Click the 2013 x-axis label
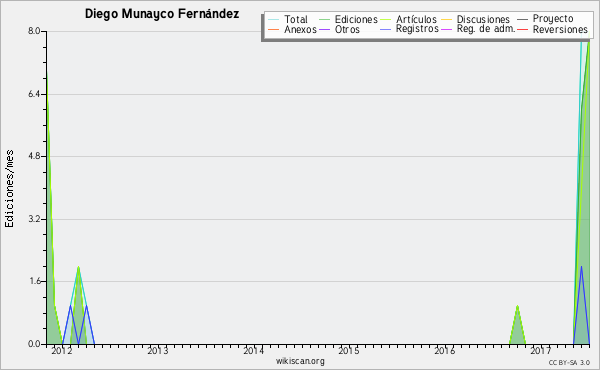The image size is (600, 370). 158,351
